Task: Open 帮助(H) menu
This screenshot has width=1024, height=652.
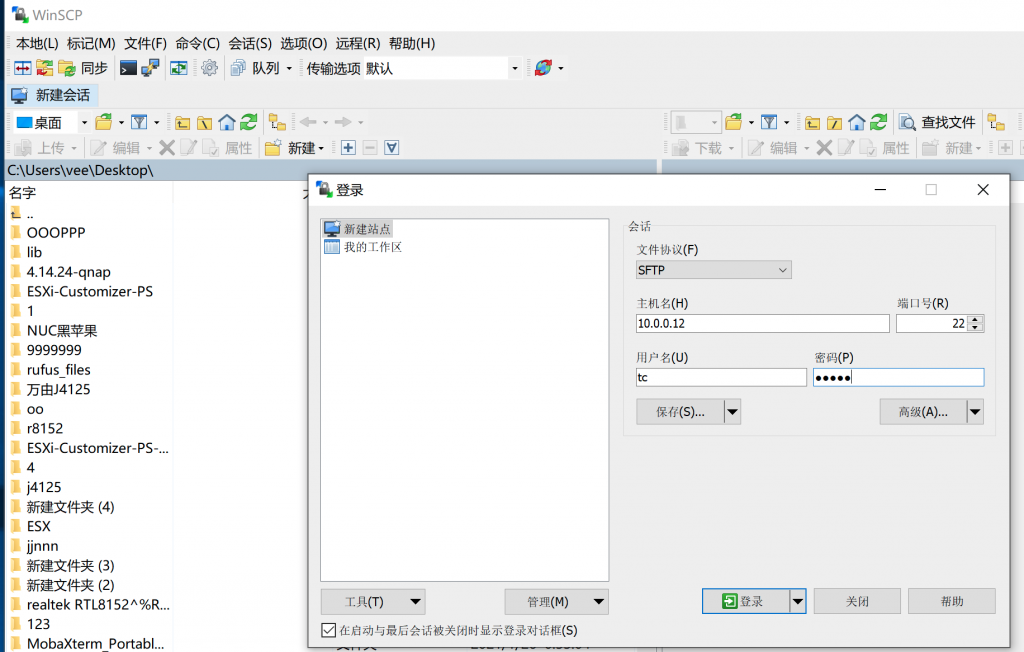Action: (x=412, y=44)
